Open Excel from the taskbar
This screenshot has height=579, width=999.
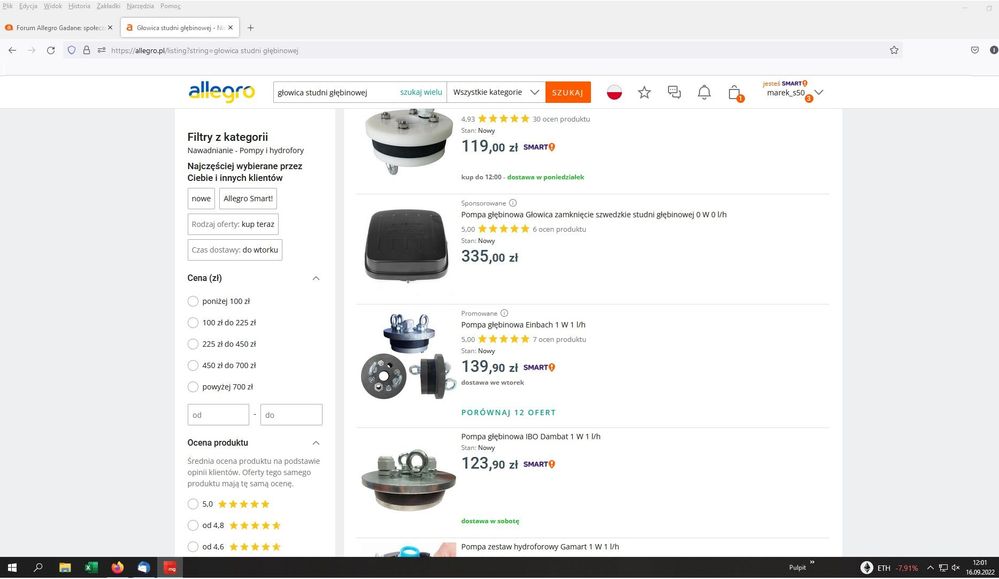[91, 568]
